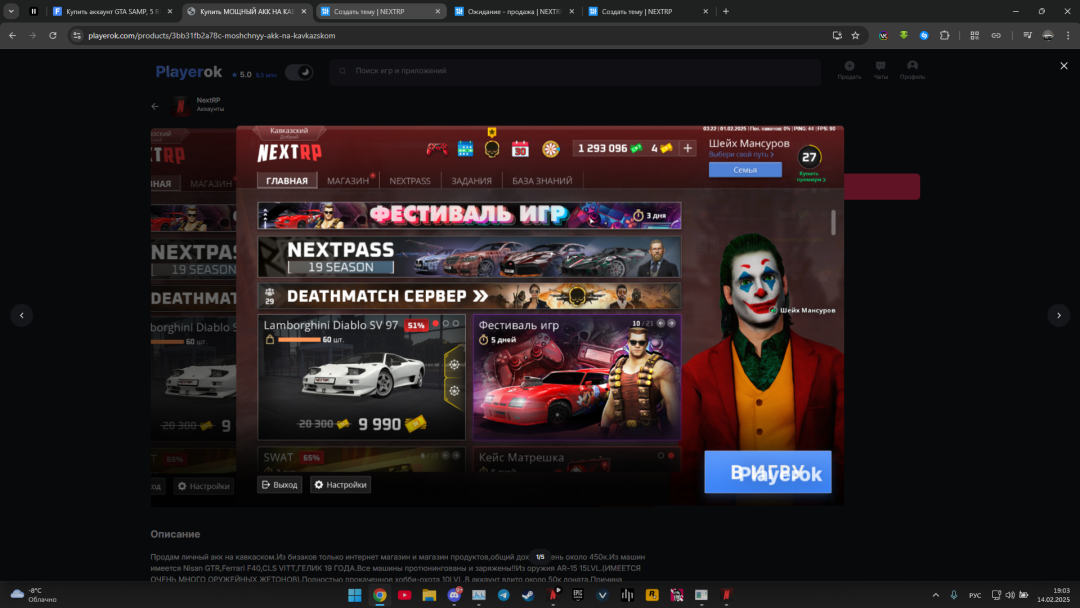Screen dimensions: 1080x608
Task: Close the image lightbox viewer
Action: (x=1063, y=66)
